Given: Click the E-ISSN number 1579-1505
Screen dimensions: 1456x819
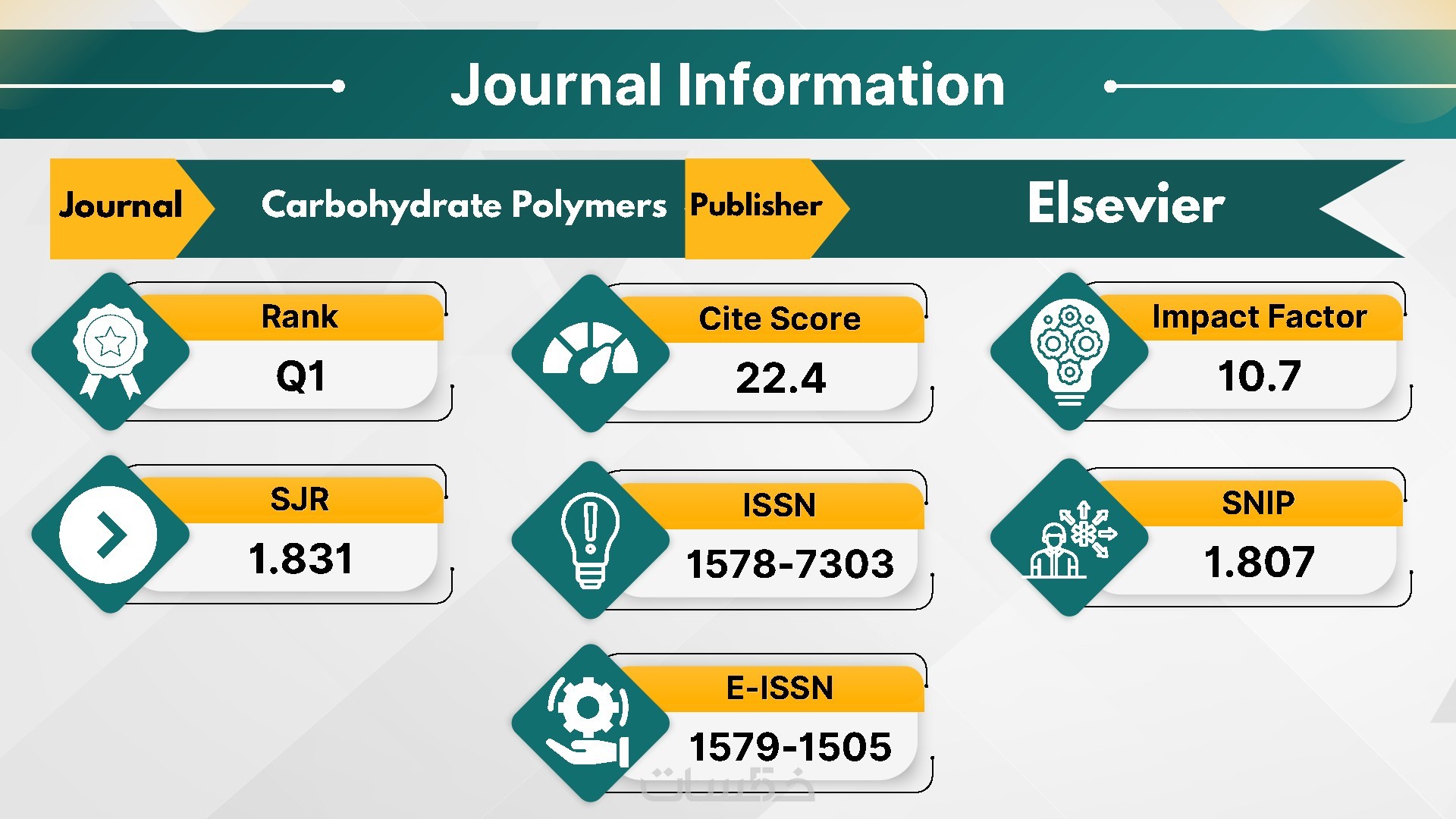Looking at the screenshot, I should click(789, 747).
